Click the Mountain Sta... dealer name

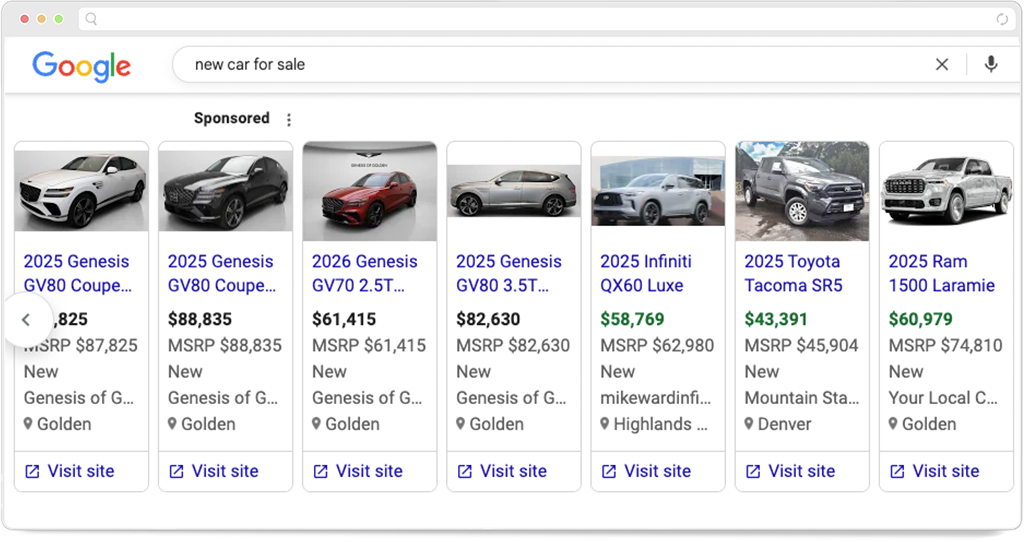point(802,398)
